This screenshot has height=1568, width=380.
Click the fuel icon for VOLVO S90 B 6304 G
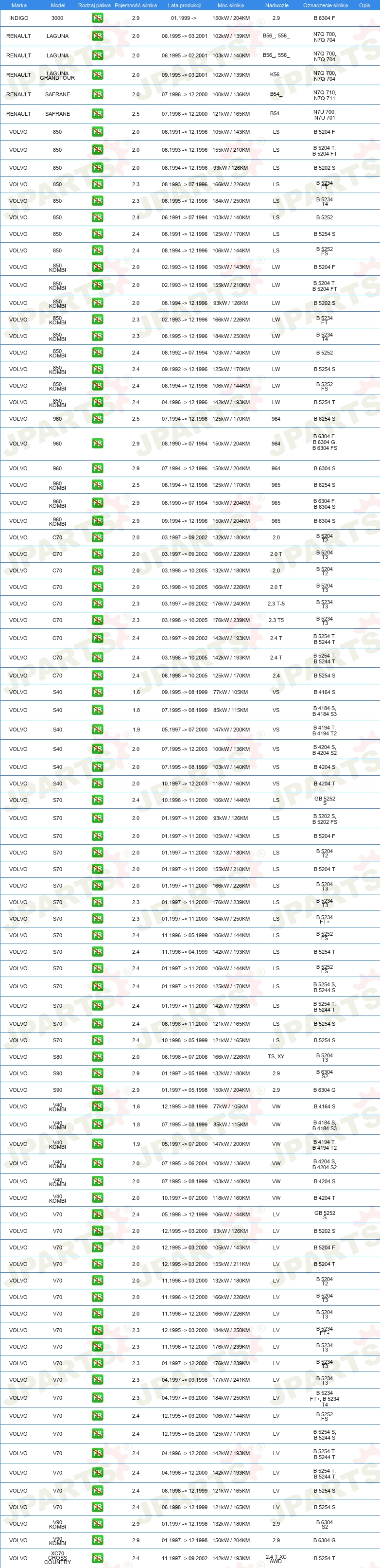coord(97,1090)
